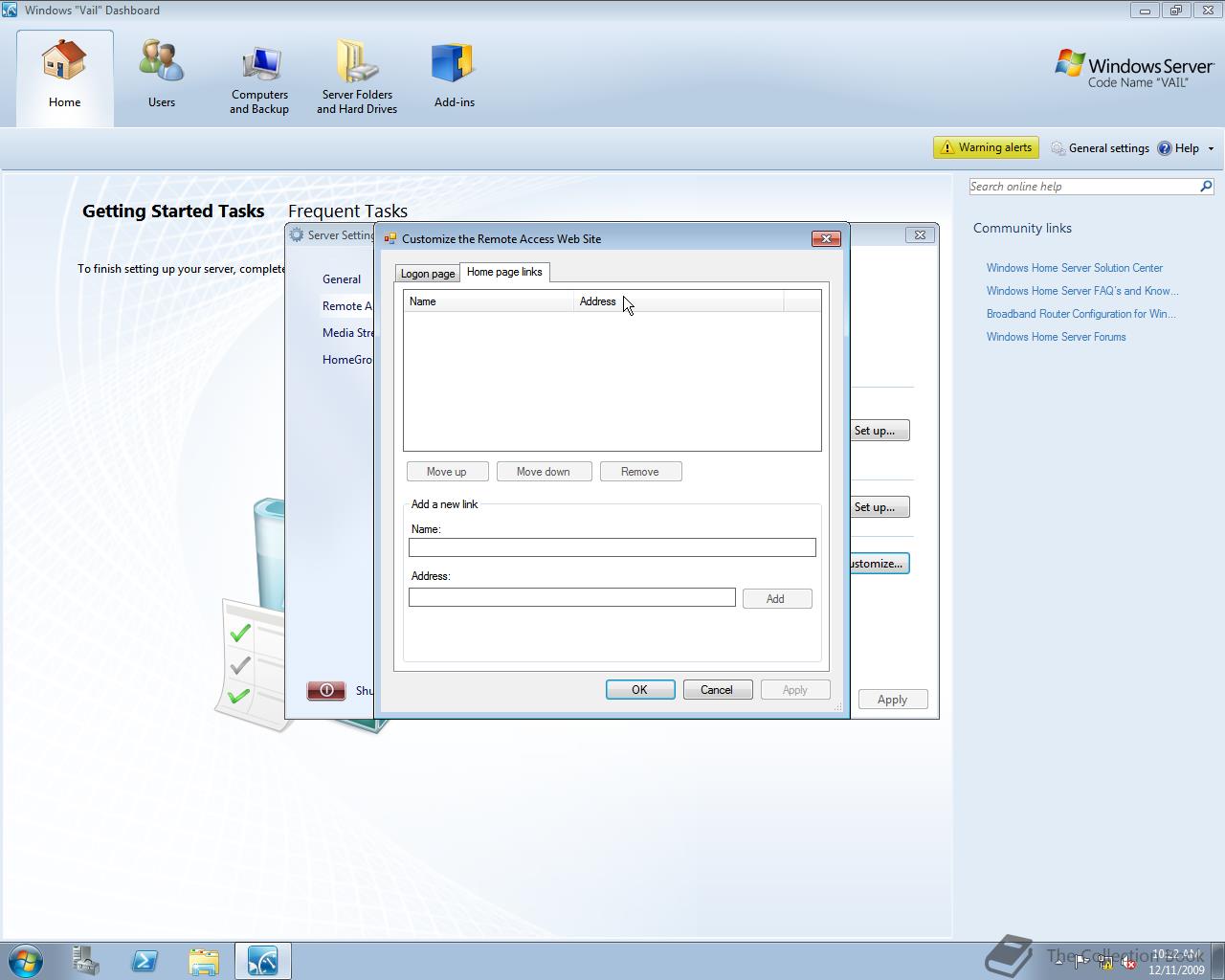Click the Dashboard taskbar icon
Viewport: 1225px width, 980px height.
pos(262,961)
